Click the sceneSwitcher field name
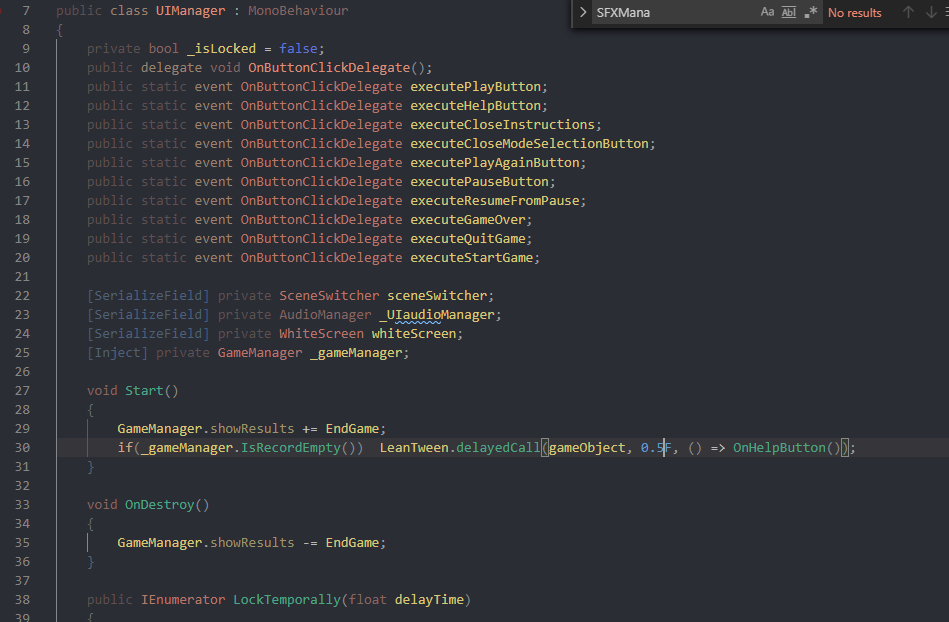 click(x=437, y=296)
